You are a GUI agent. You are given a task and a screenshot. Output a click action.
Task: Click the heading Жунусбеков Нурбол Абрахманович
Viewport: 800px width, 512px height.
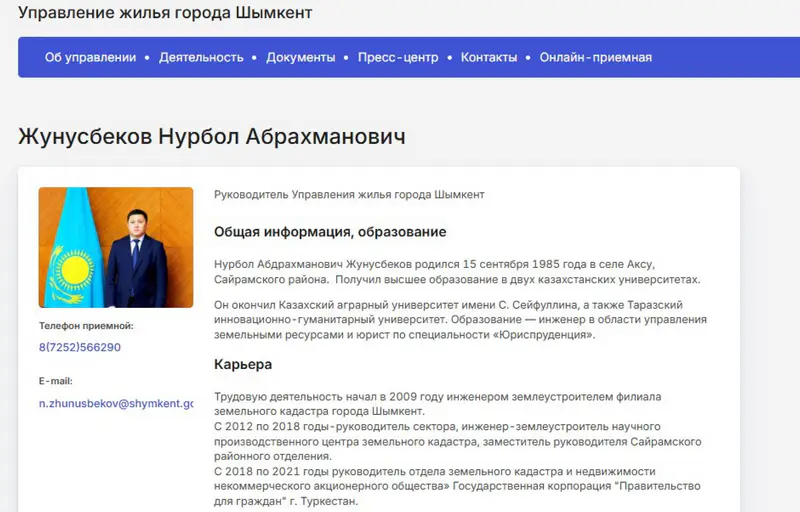pyautogui.click(x=212, y=136)
